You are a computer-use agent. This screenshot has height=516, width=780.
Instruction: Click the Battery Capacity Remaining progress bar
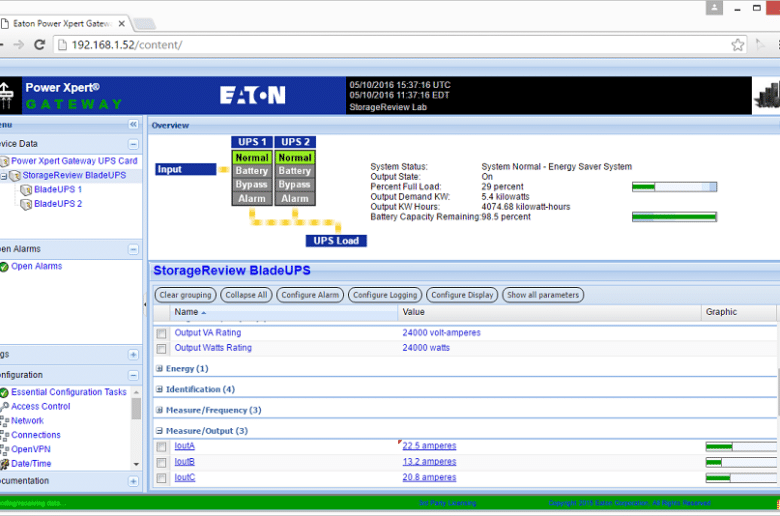(674, 217)
